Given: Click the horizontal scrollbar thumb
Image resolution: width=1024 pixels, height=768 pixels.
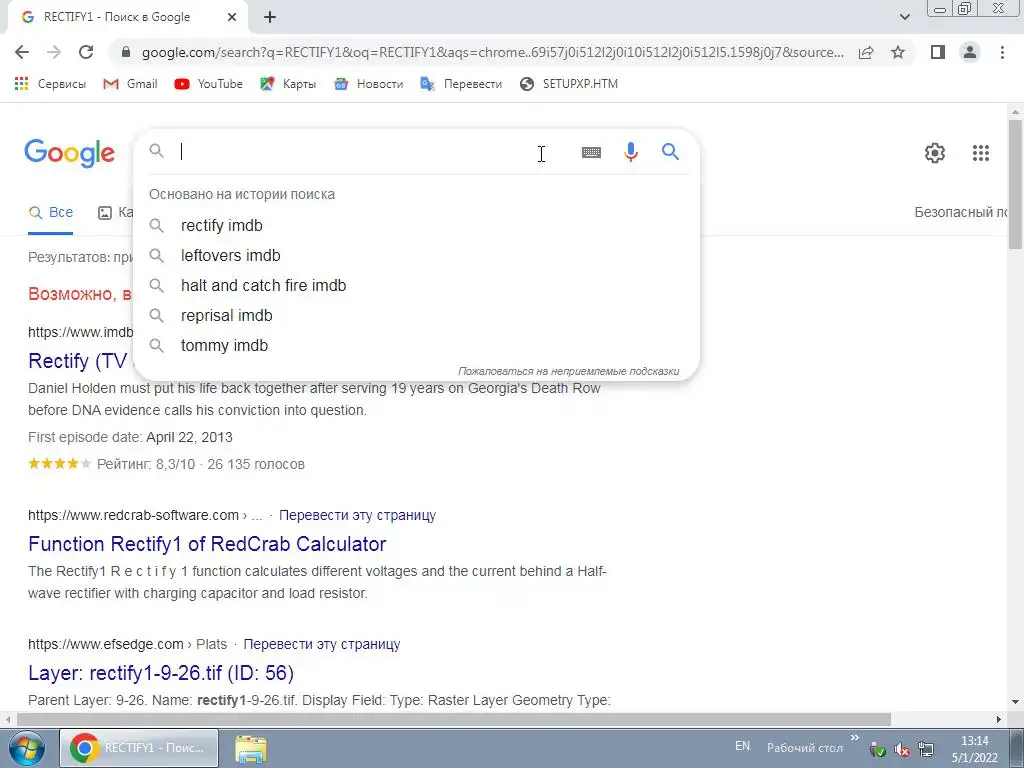Looking at the screenshot, I should 454,719.
